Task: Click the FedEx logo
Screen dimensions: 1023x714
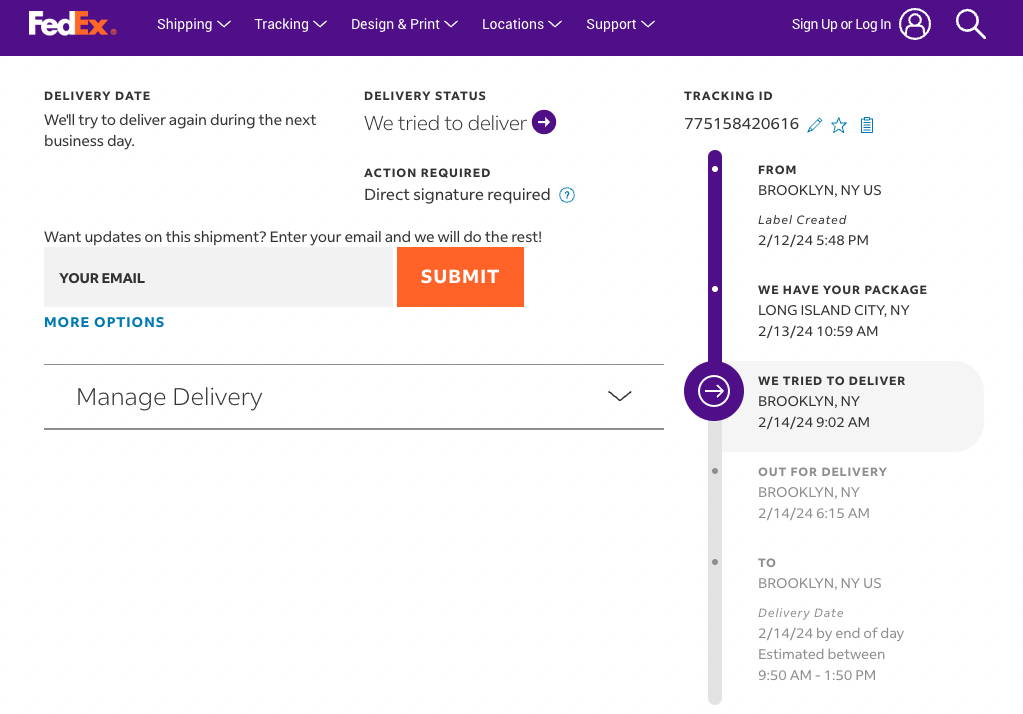Action: [71, 24]
